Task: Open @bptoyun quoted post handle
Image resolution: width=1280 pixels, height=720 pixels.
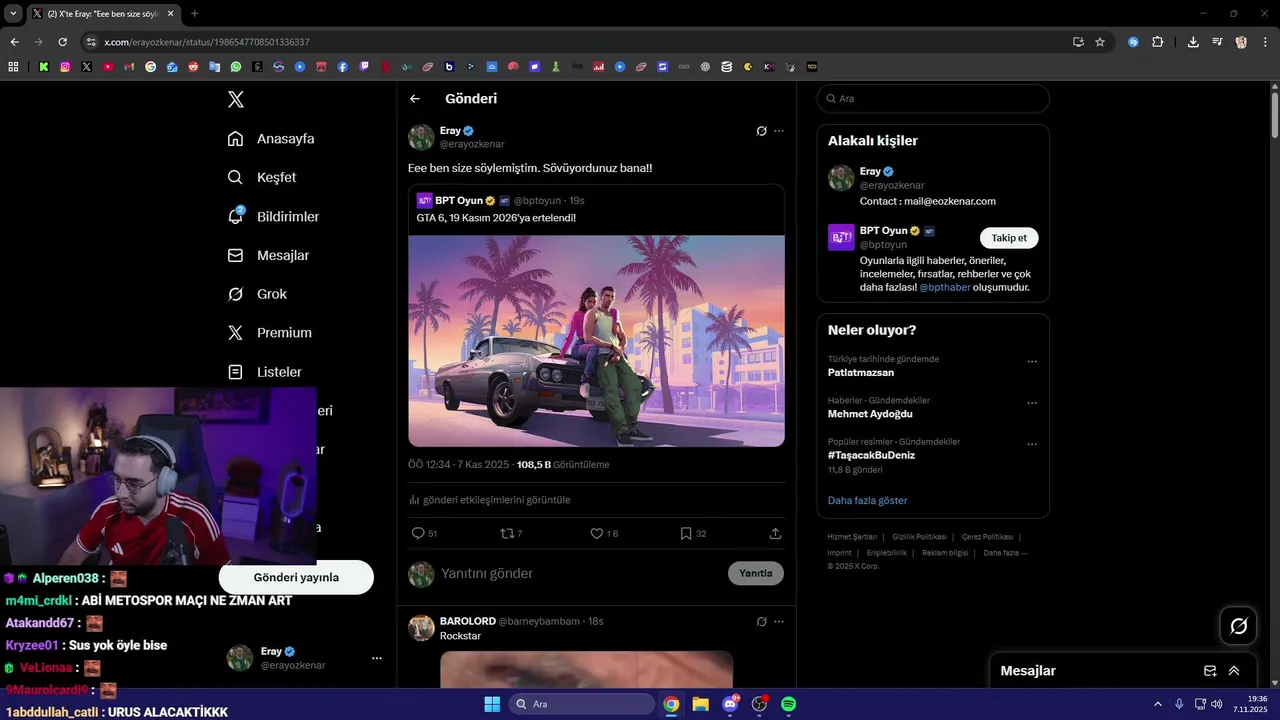Action: click(538, 201)
